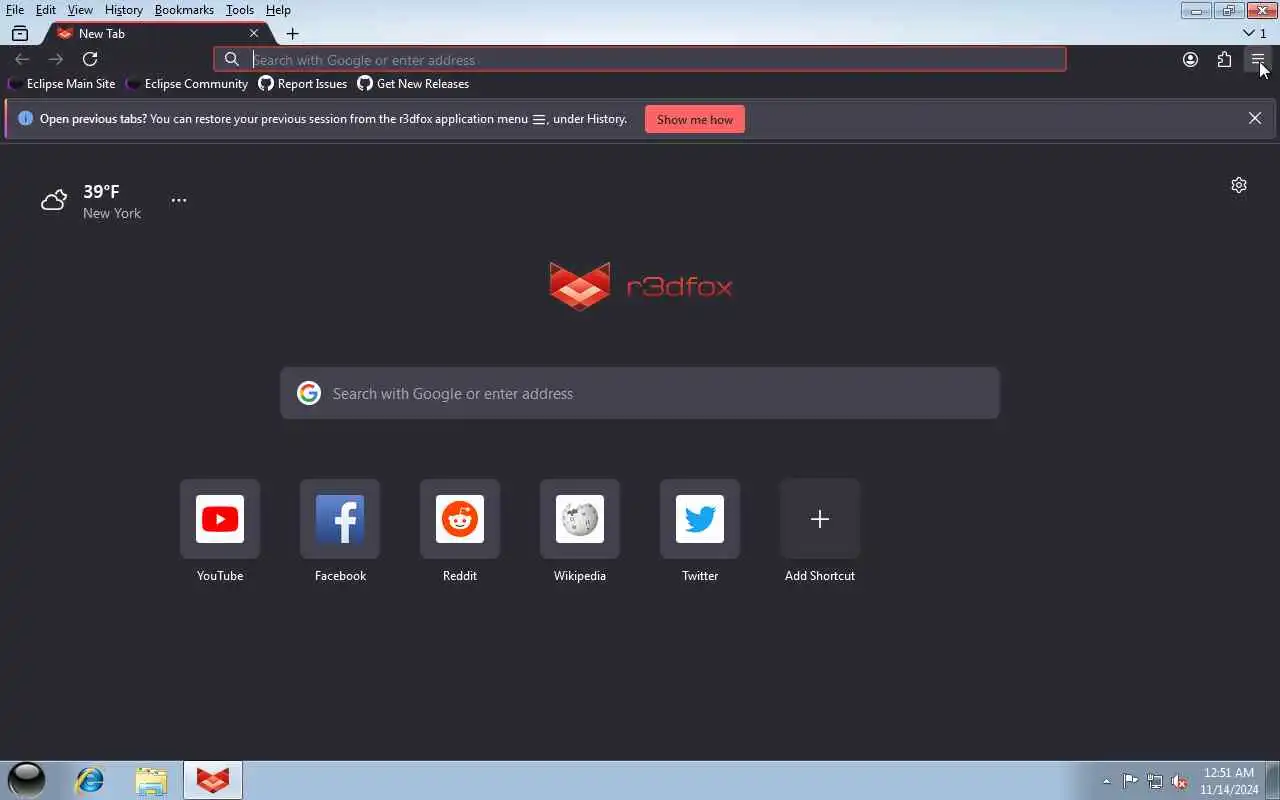Viewport: 1280px width, 800px height.
Task: Open the Windows Start orb
Action: point(26,780)
